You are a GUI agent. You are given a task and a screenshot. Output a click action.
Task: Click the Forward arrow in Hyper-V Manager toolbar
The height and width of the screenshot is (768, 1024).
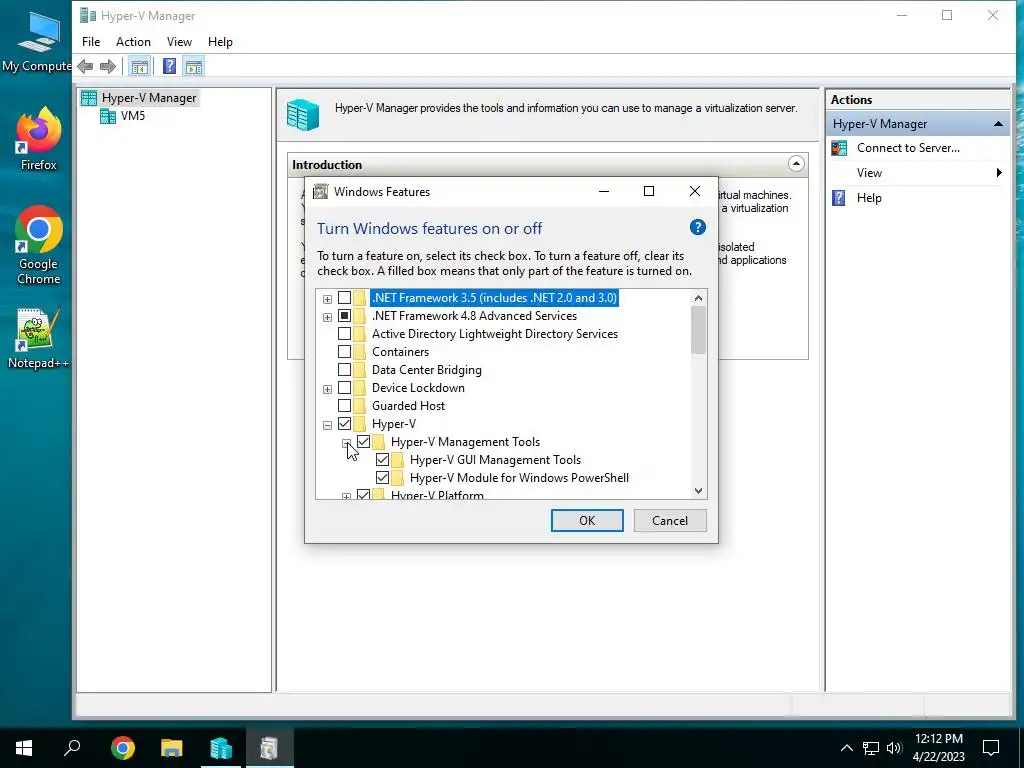(108, 66)
